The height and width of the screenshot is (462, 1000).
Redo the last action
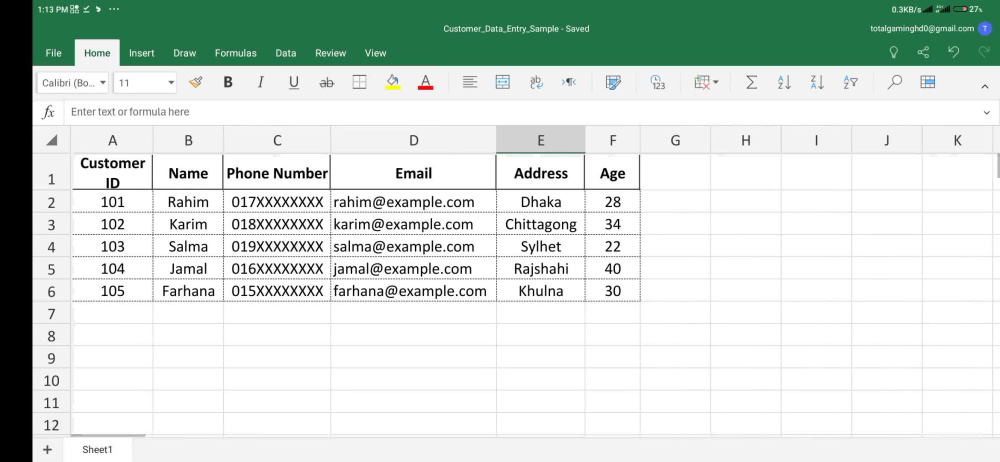(x=983, y=52)
